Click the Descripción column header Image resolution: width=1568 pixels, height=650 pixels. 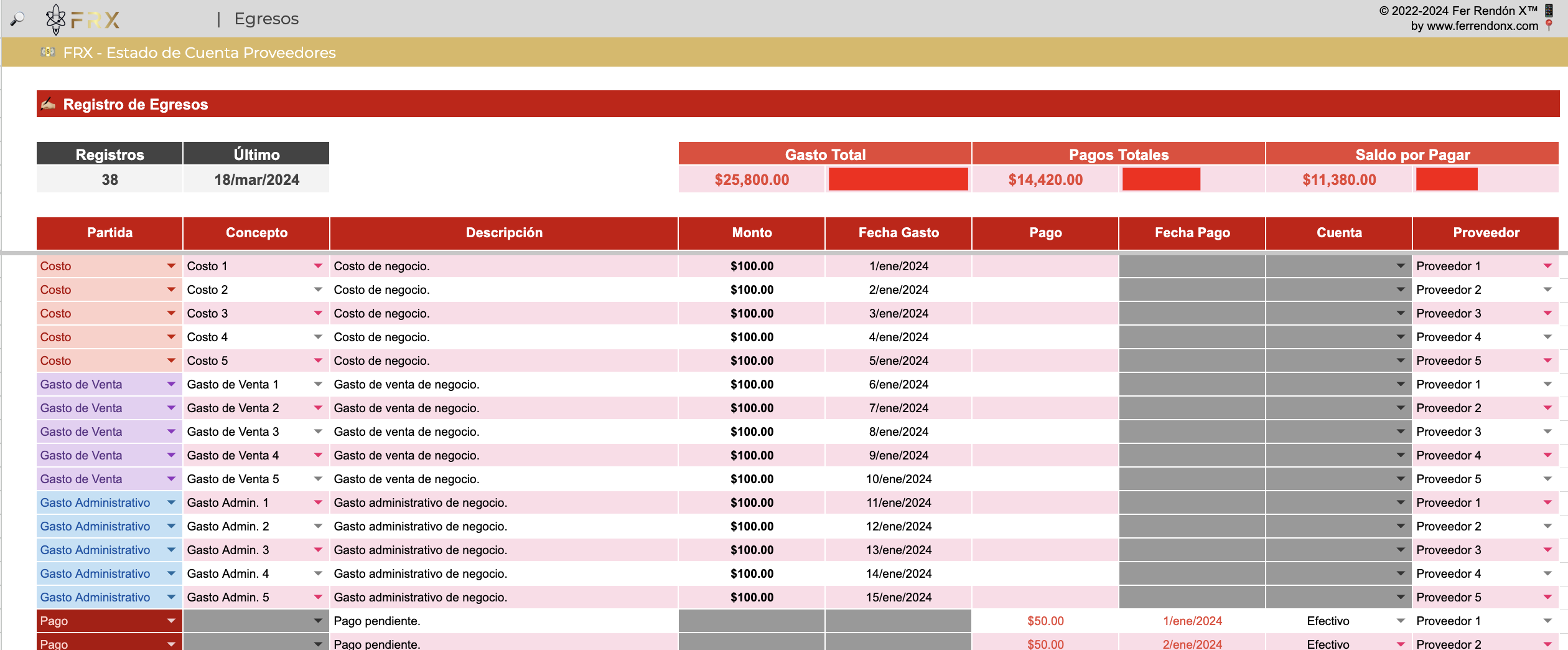pos(504,233)
